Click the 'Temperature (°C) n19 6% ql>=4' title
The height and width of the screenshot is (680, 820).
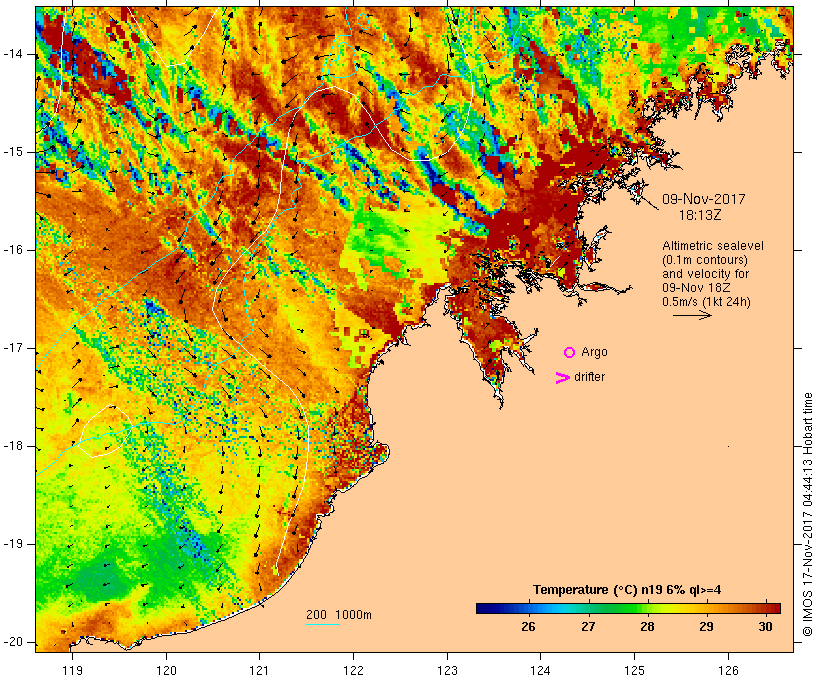627,590
